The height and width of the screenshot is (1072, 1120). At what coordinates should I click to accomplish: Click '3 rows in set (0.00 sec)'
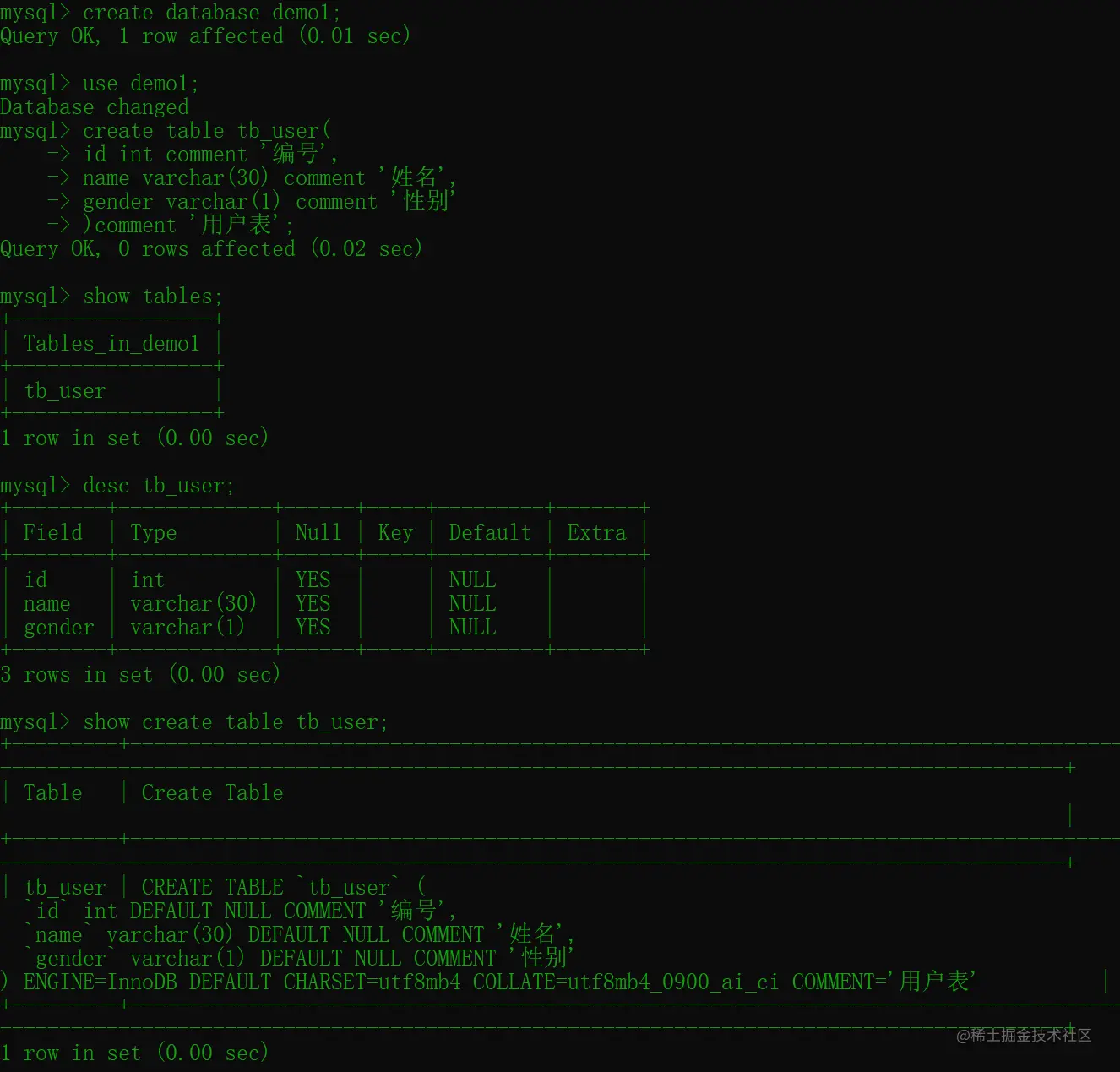[139, 675]
